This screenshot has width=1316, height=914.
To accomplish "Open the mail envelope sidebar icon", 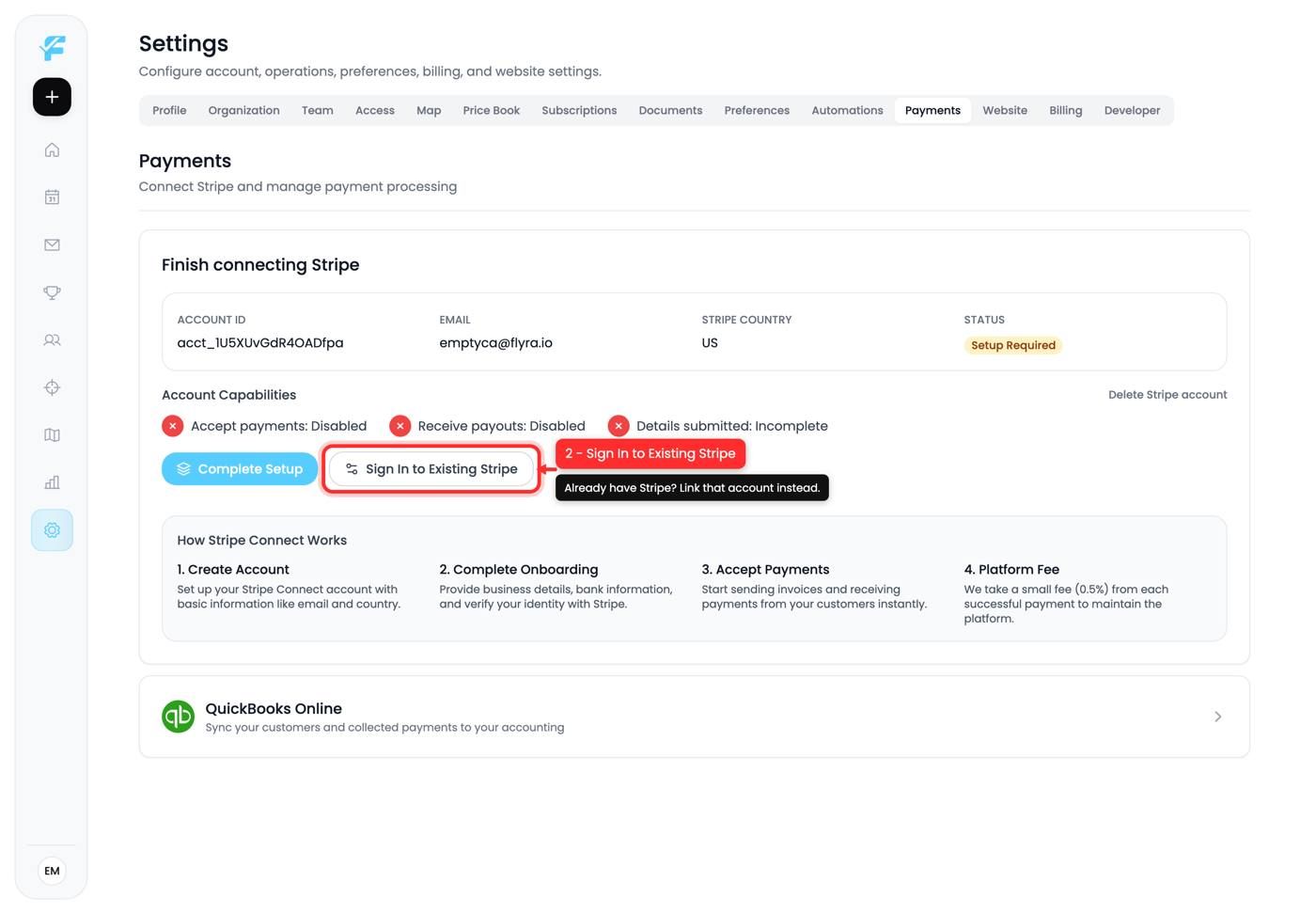I will click(x=52, y=244).
